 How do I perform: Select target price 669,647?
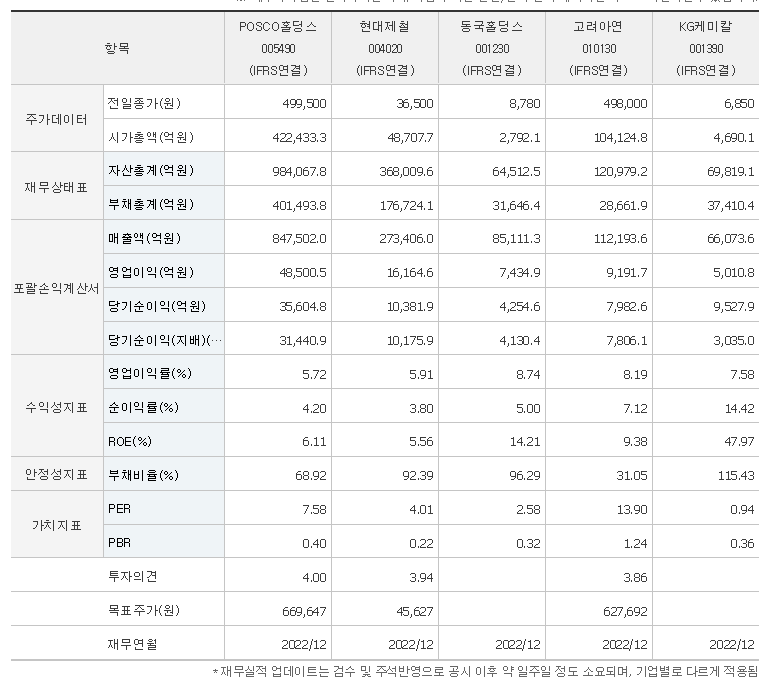[x=304, y=611]
